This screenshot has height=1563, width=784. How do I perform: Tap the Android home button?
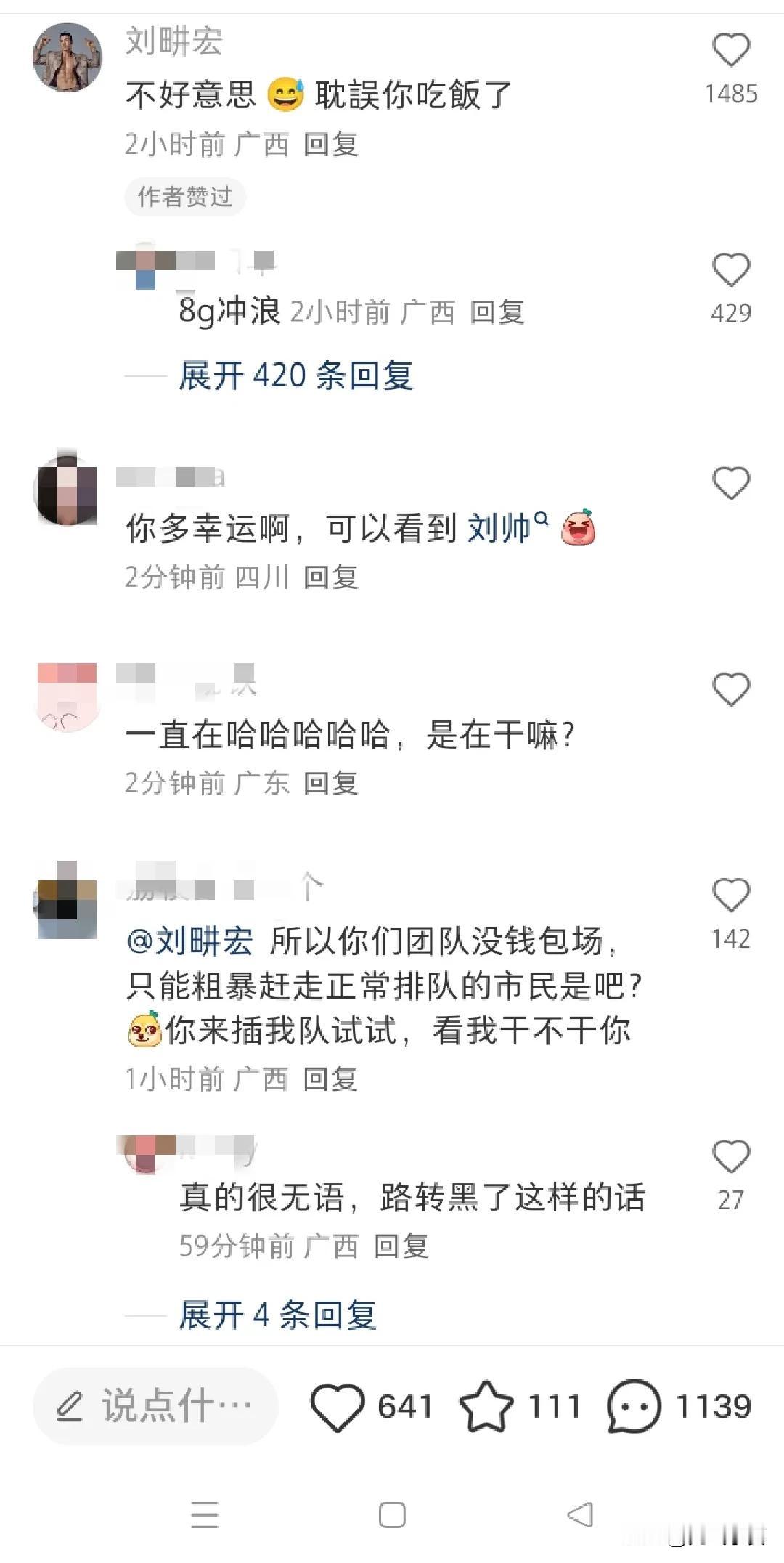392,1515
